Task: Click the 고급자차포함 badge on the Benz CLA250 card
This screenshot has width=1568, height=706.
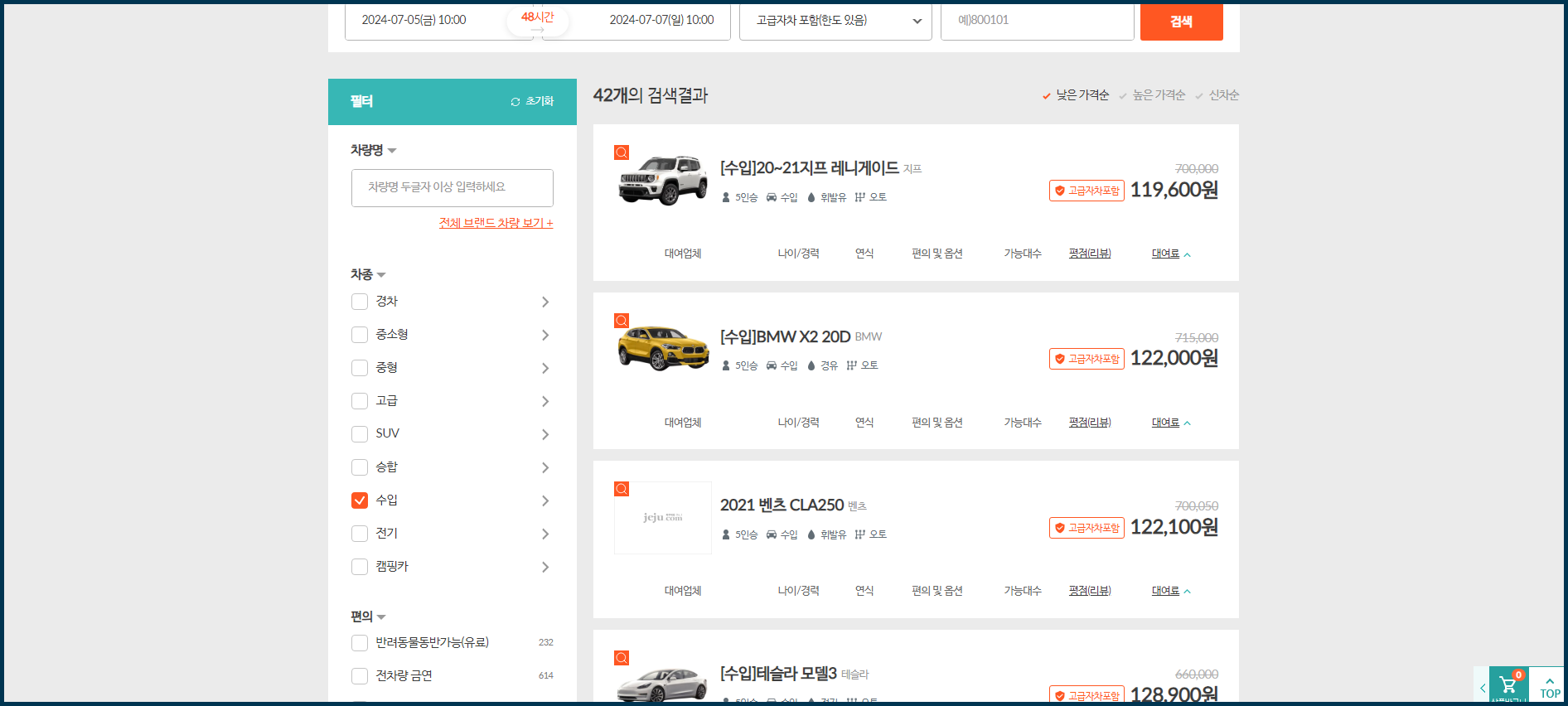Action: [x=1086, y=528]
